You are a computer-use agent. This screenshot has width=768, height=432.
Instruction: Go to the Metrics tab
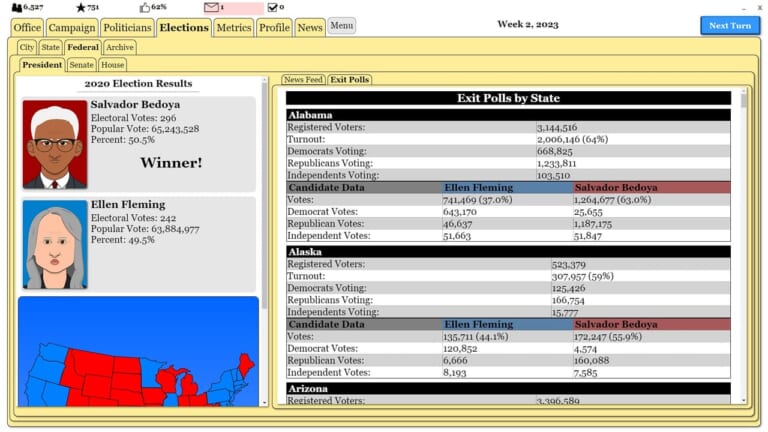[x=233, y=28]
